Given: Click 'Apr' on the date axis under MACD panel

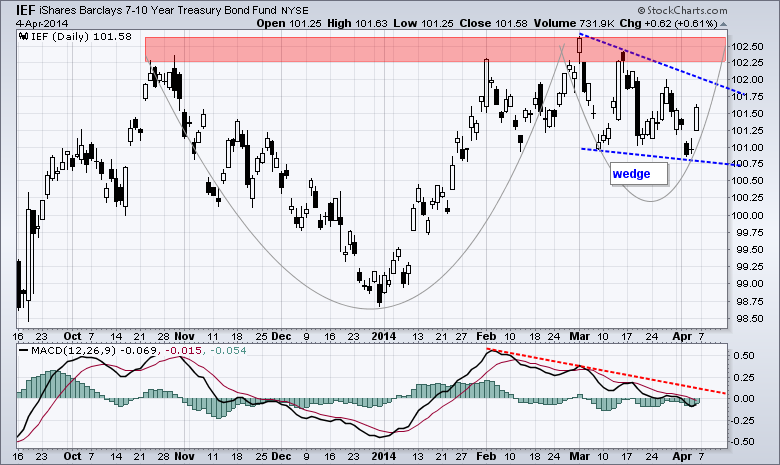Looking at the screenshot, I should (x=682, y=456).
